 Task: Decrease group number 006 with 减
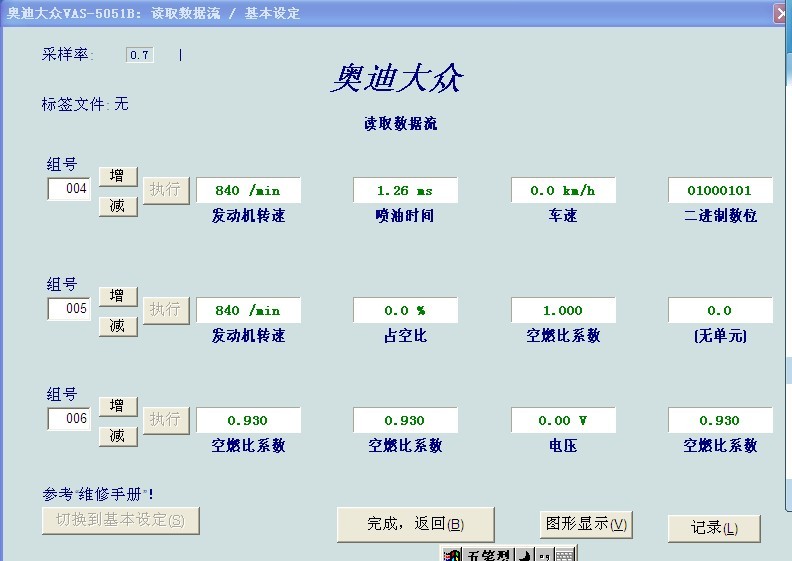tap(117, 436)
